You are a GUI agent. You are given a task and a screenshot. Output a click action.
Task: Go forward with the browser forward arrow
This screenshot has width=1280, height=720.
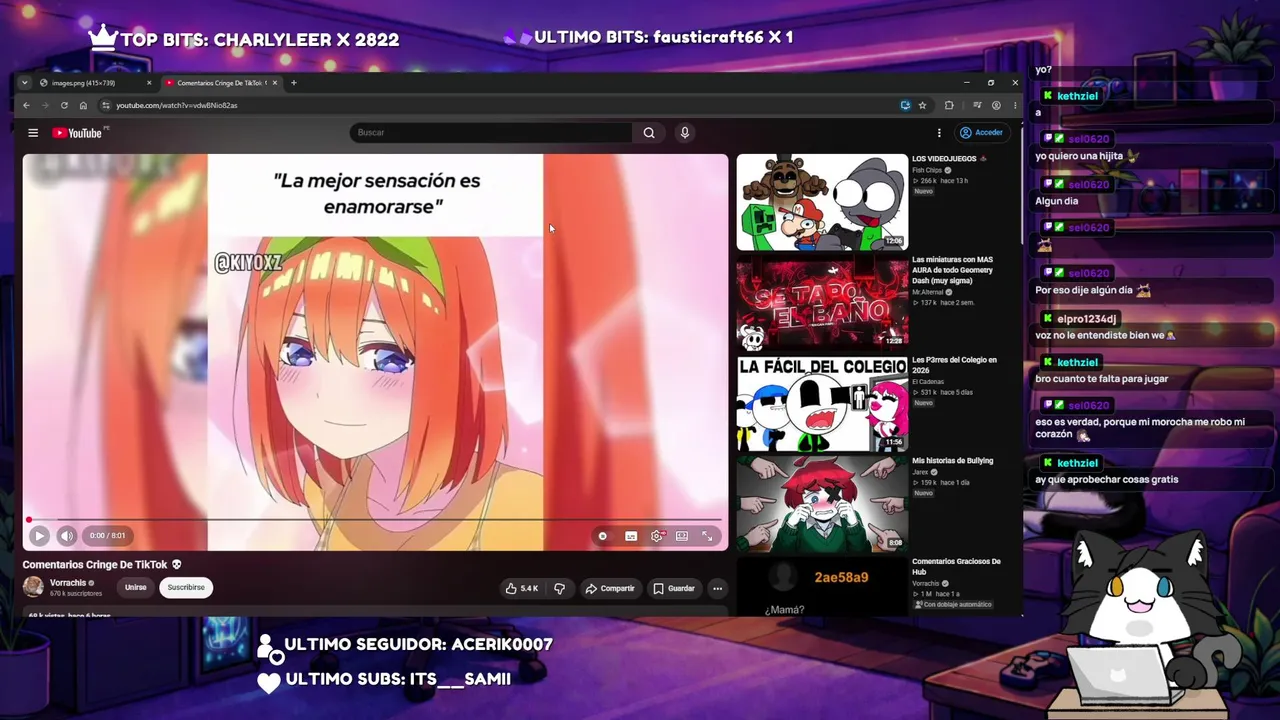[x=45, y=106]
